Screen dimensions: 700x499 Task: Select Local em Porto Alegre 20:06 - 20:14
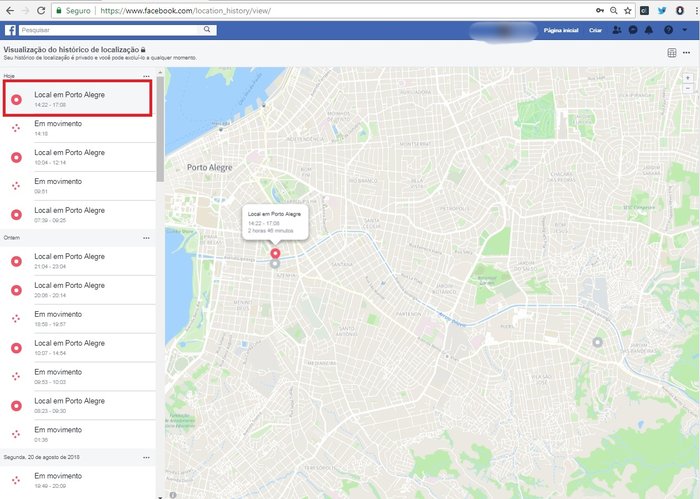pyautogui.click(x=78, y=290)
